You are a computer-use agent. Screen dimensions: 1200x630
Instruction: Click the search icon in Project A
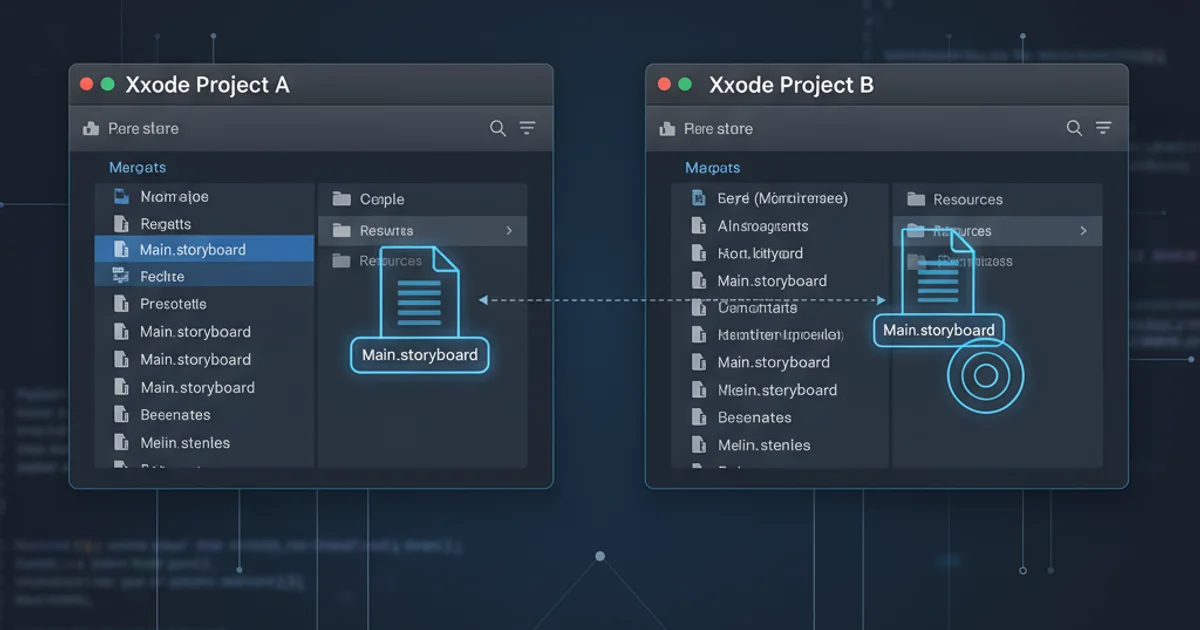tap(497, 128)
